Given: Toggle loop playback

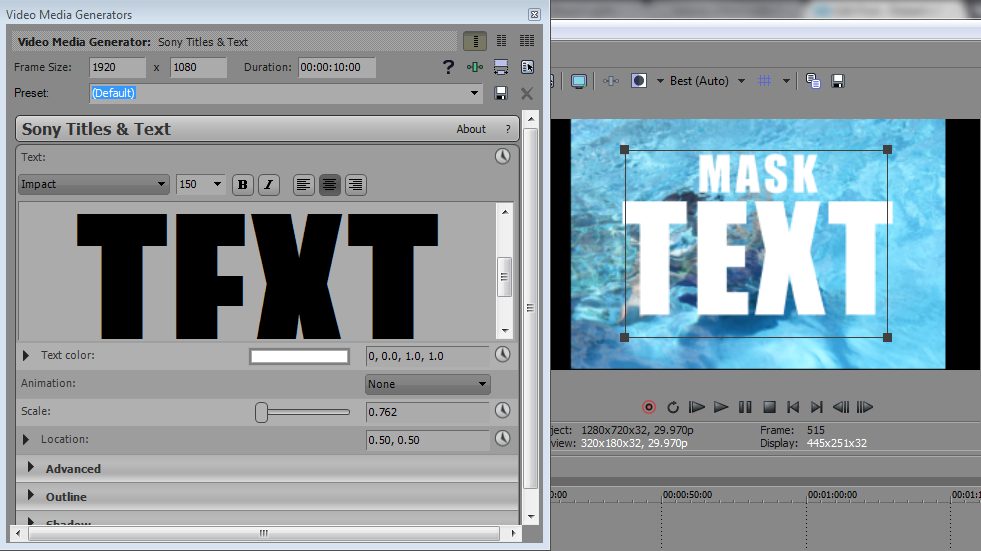Looking at the screenshot, I should click(x=673, y=407).
